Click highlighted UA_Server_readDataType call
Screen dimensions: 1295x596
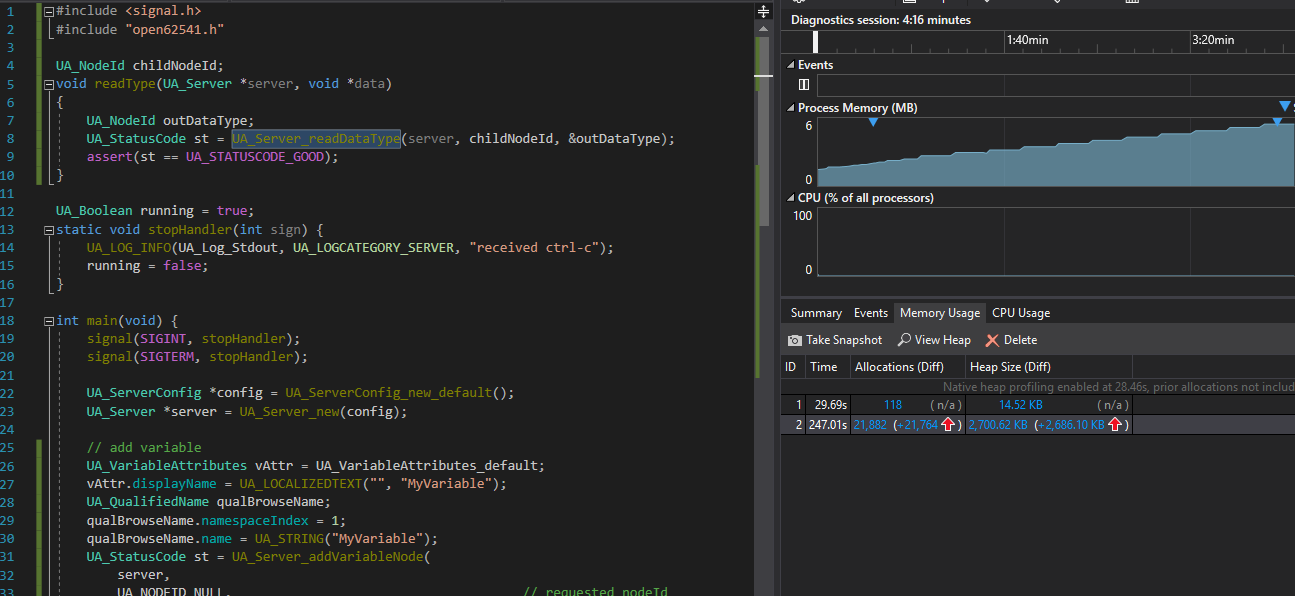pyautogui.click(x=316, y=138)
